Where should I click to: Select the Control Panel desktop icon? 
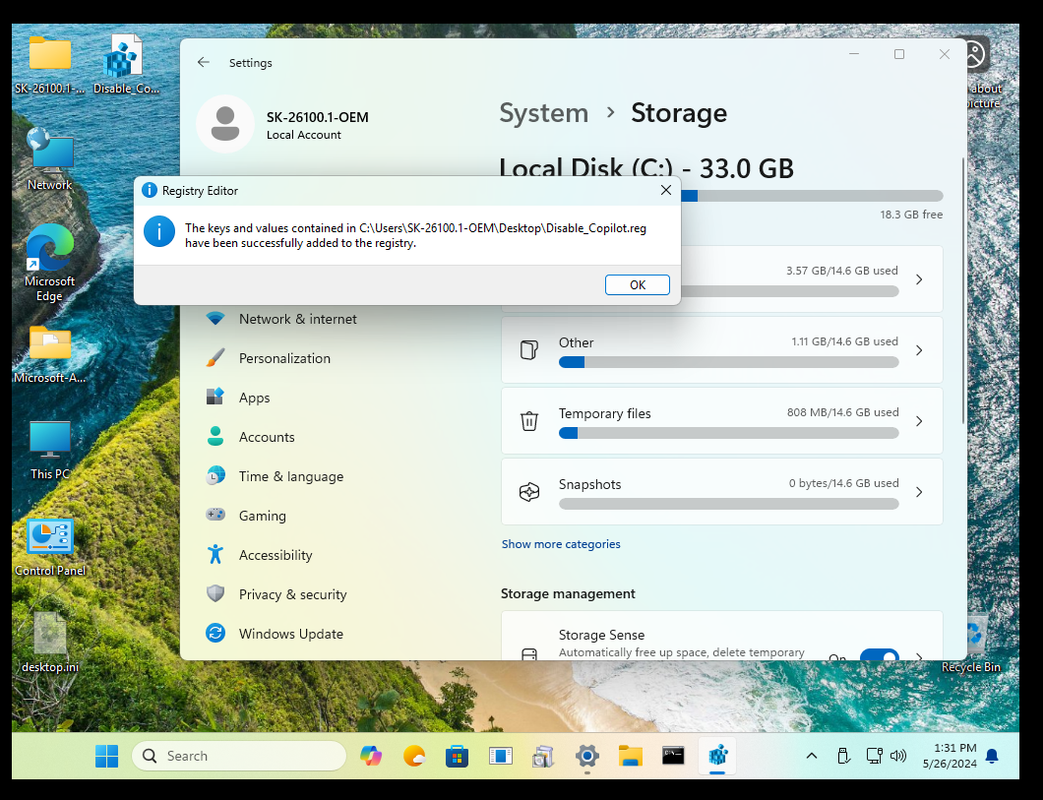pos(50,547)
